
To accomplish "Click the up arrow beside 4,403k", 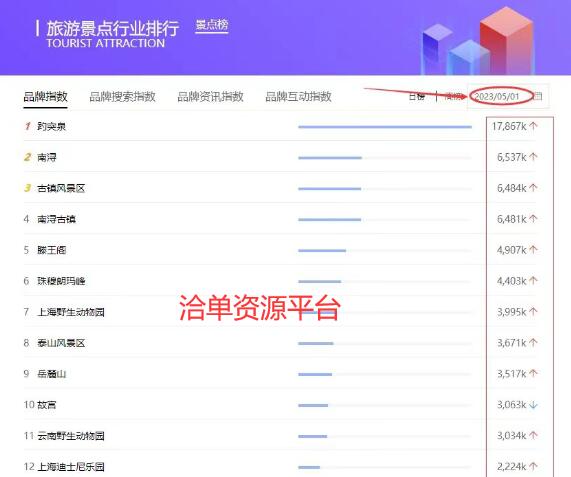I will (533, 281).
